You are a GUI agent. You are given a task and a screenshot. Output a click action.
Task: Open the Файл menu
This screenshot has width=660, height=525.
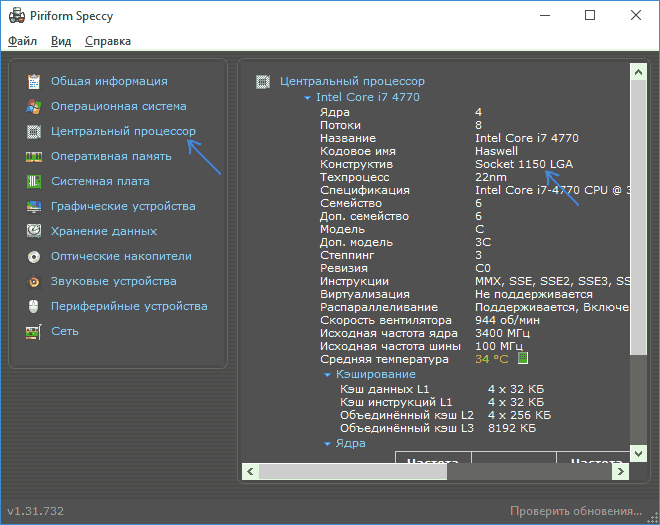click(23, 41)
